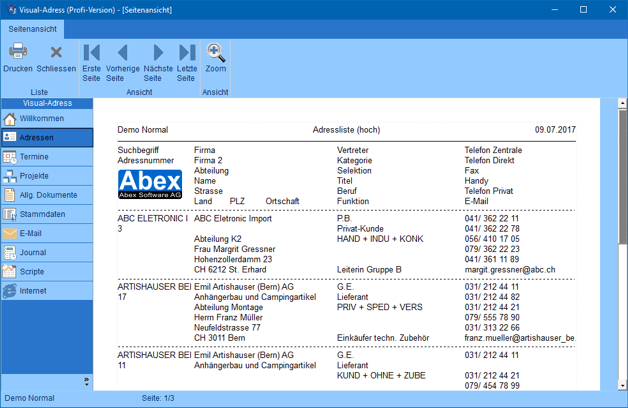Click the scroll-down arrow of preview scrollbar
The height and width of the screenshot is (408, 628).
pyautogui.click(x=622, y=385)
